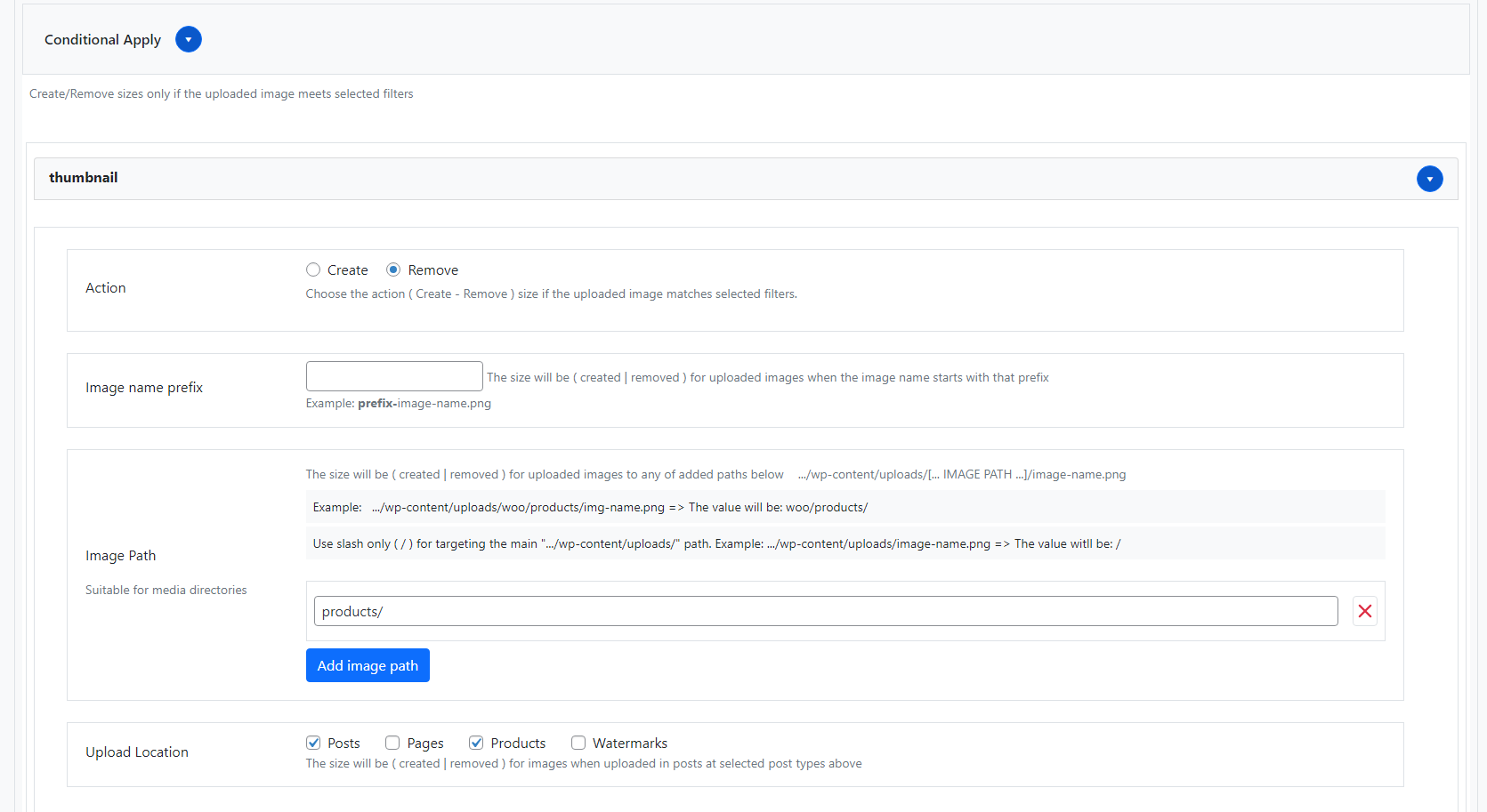The width and height of the screenshot is (1487, 812).
Task: Click the Remove radio label text
Action: point(432,270)
